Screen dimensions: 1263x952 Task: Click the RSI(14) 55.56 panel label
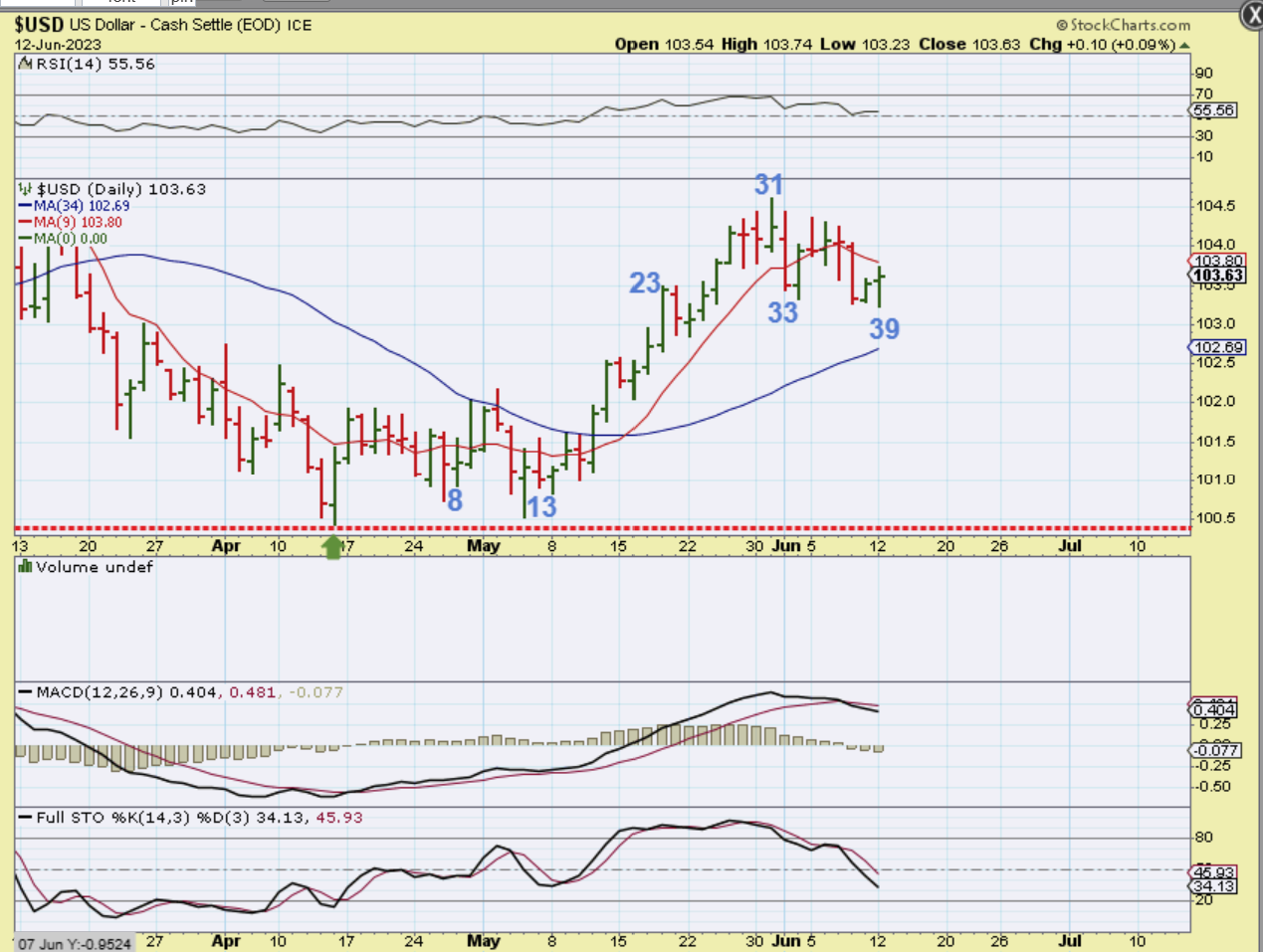pos(96,64)
